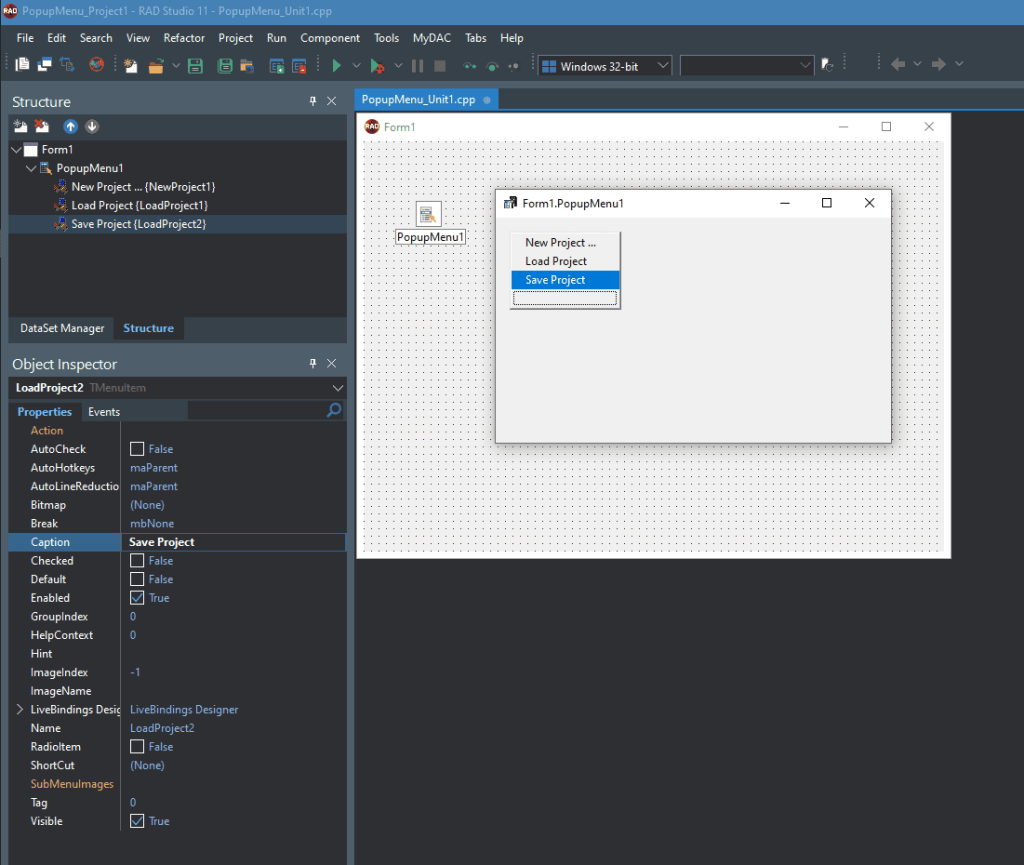Click the Stop program toolbar icon
Viewport: 1024px width, 865px height.
point(440,65)
